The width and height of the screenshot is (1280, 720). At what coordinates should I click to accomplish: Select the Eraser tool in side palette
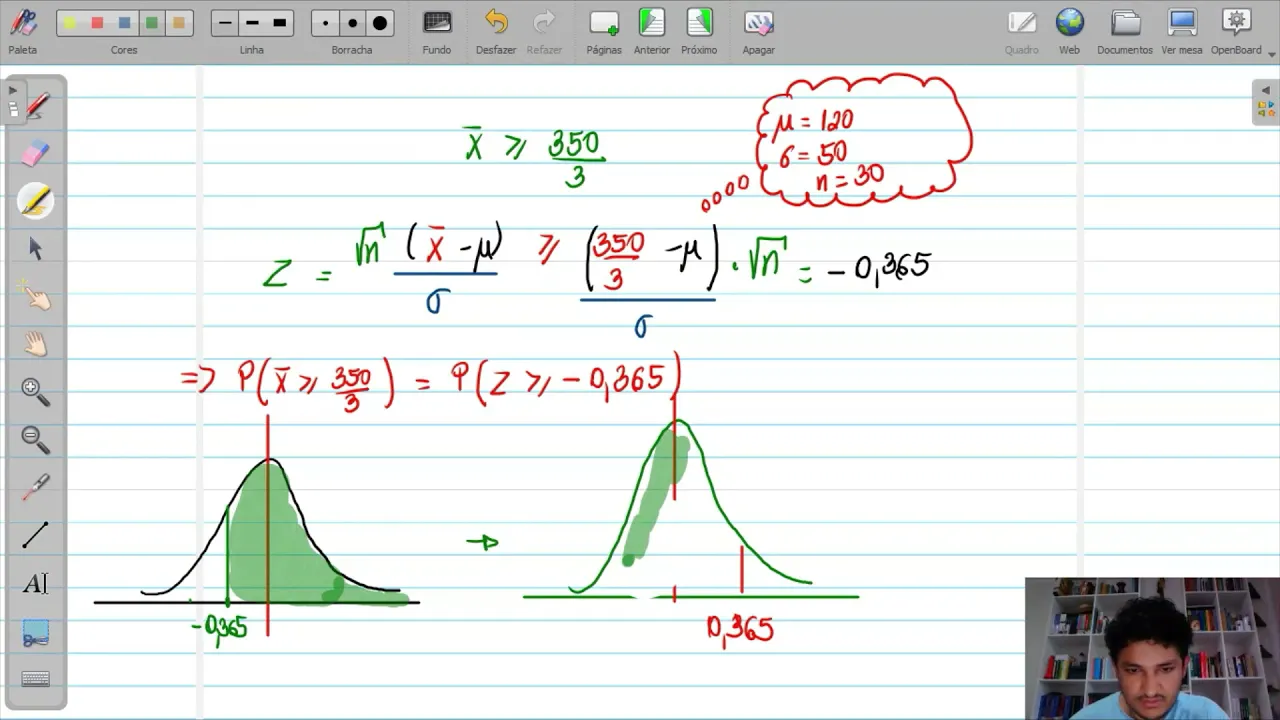(x=36, y=153)
